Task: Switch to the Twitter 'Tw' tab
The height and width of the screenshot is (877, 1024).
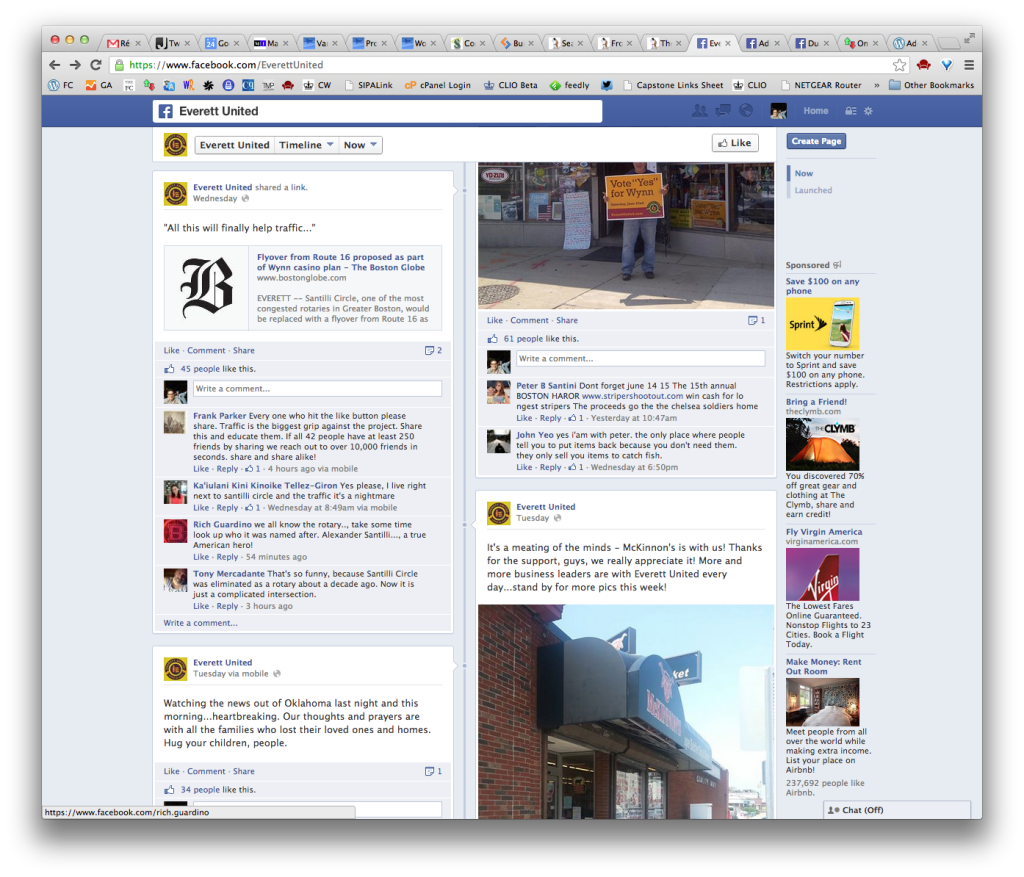Action: (x=172, y=43)
